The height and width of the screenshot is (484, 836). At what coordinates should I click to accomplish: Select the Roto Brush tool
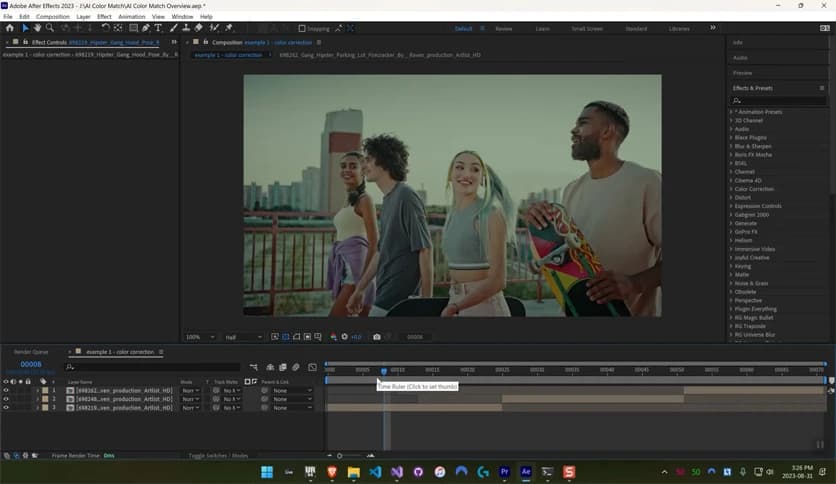tap(214, 28)
